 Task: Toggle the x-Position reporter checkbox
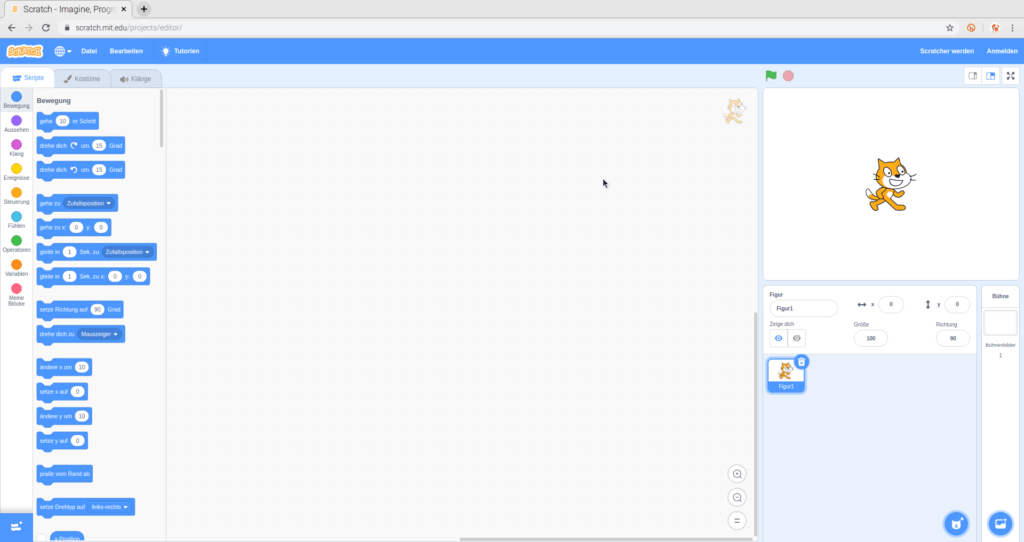coord(41,538)
